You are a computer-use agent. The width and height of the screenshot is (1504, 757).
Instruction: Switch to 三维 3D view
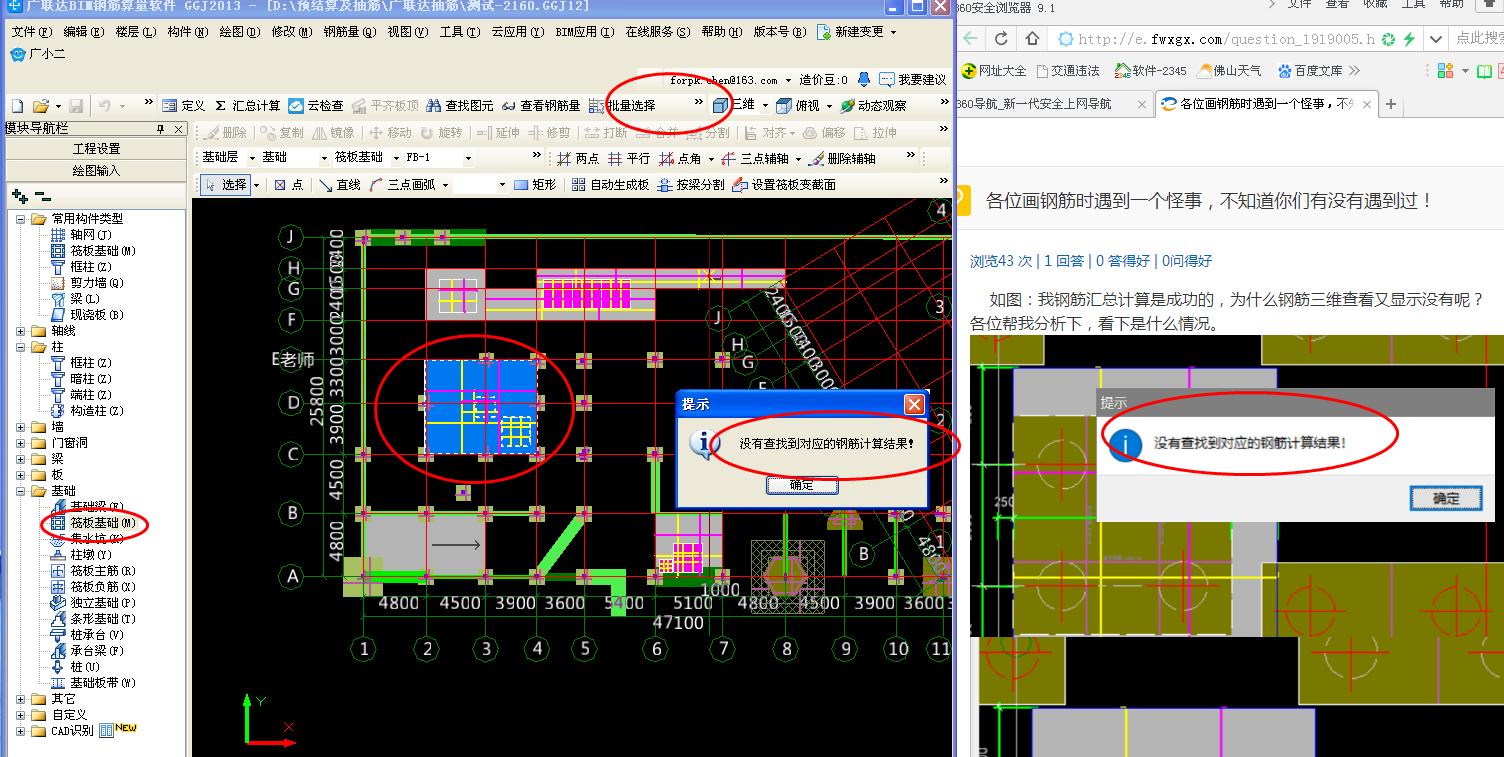click(x=734, y=105)
